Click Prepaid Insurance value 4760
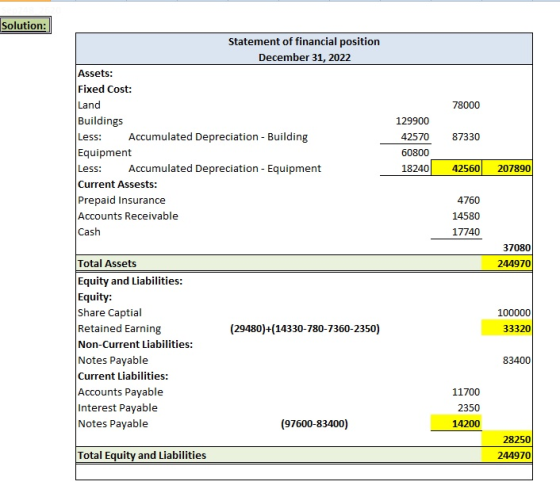560x493 pixels. pyautogui.click(x=469, y=200)
